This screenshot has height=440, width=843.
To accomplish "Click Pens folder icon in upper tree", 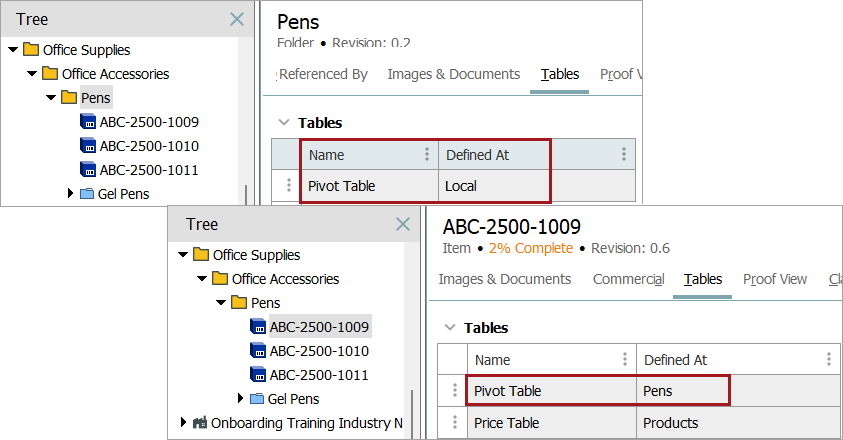I will pos(69,97).
